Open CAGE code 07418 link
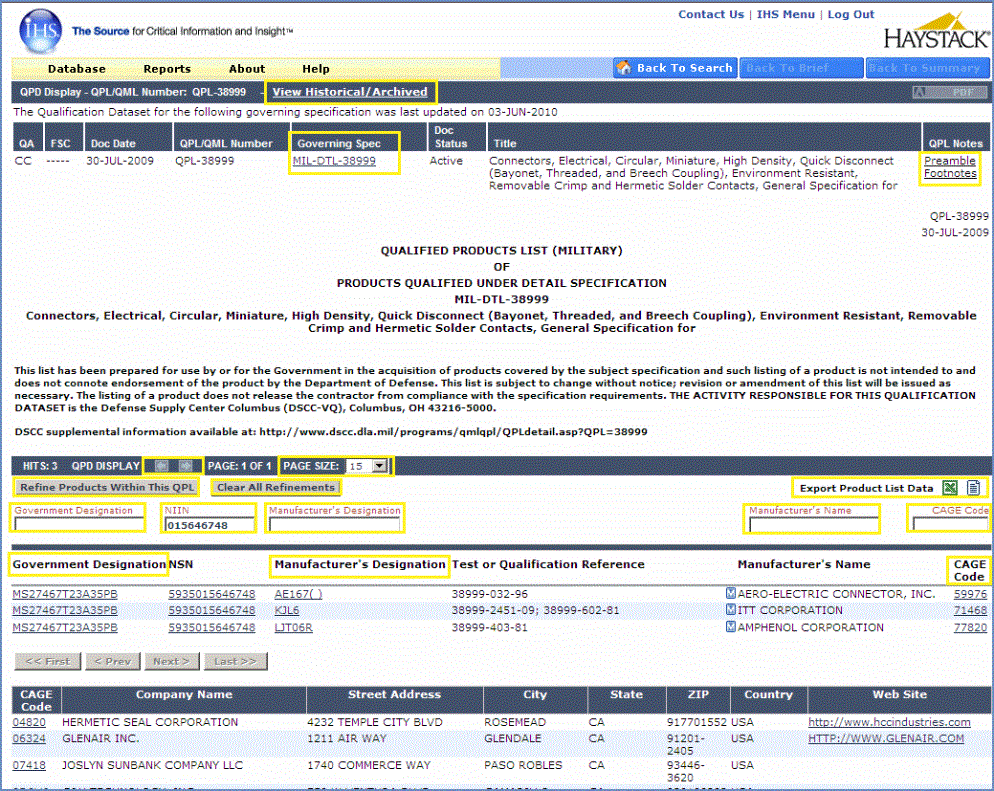This screenshot has width=994, height=791. pyautogui.click(x=29, y=765)
